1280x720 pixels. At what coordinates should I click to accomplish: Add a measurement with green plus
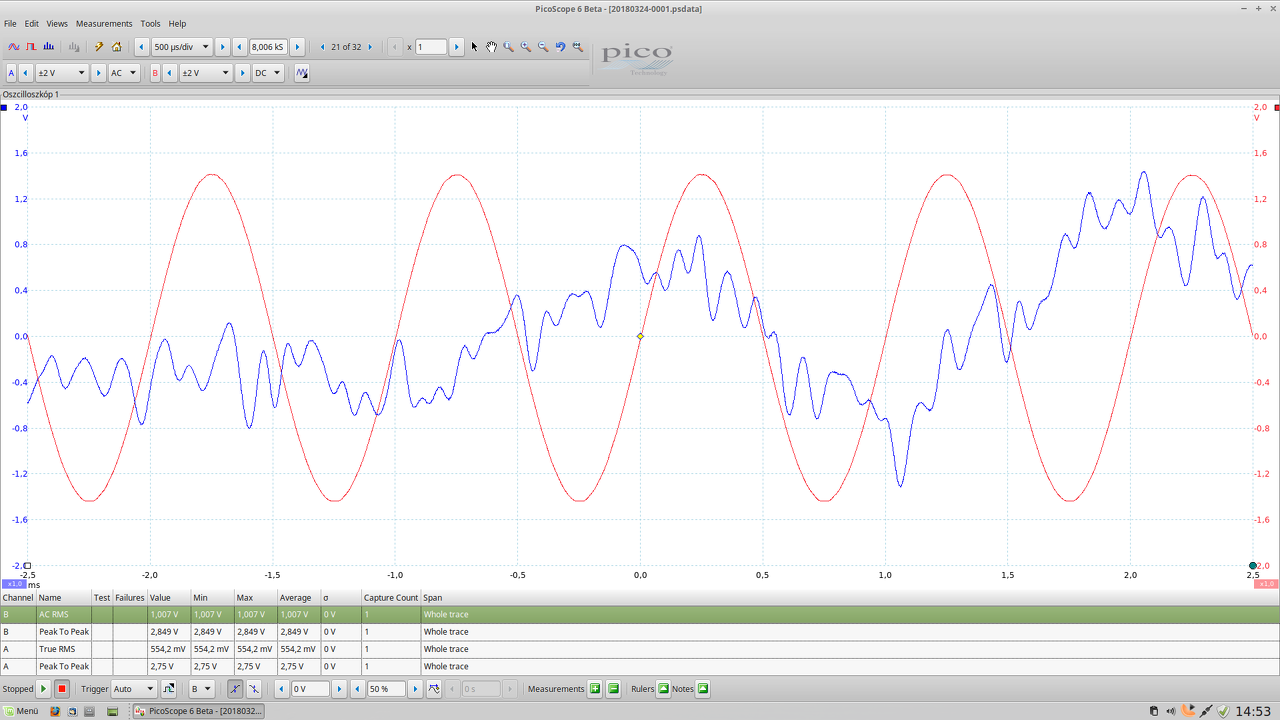(595, 689)
